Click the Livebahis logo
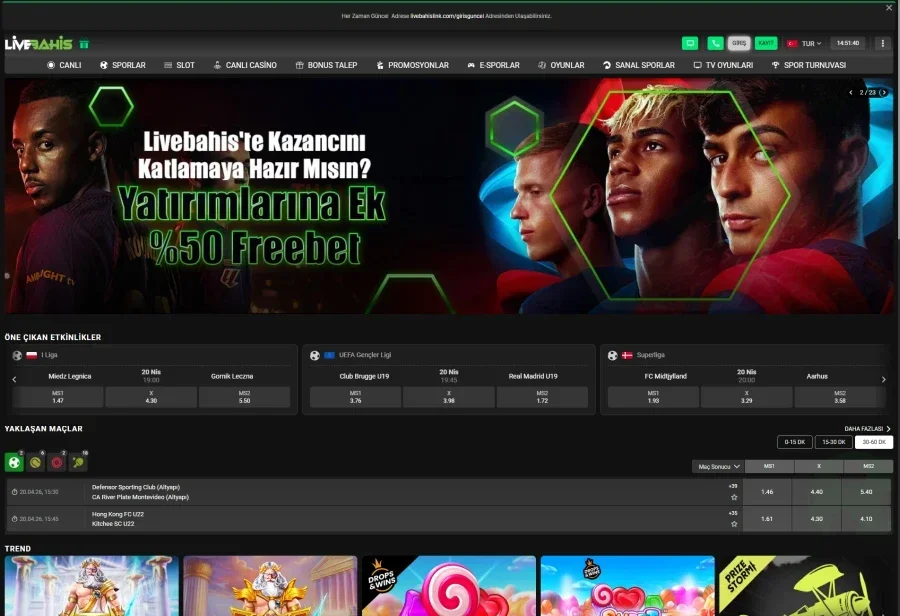Image resolution: width=900 pixels, height=616 pixels. 38,44
